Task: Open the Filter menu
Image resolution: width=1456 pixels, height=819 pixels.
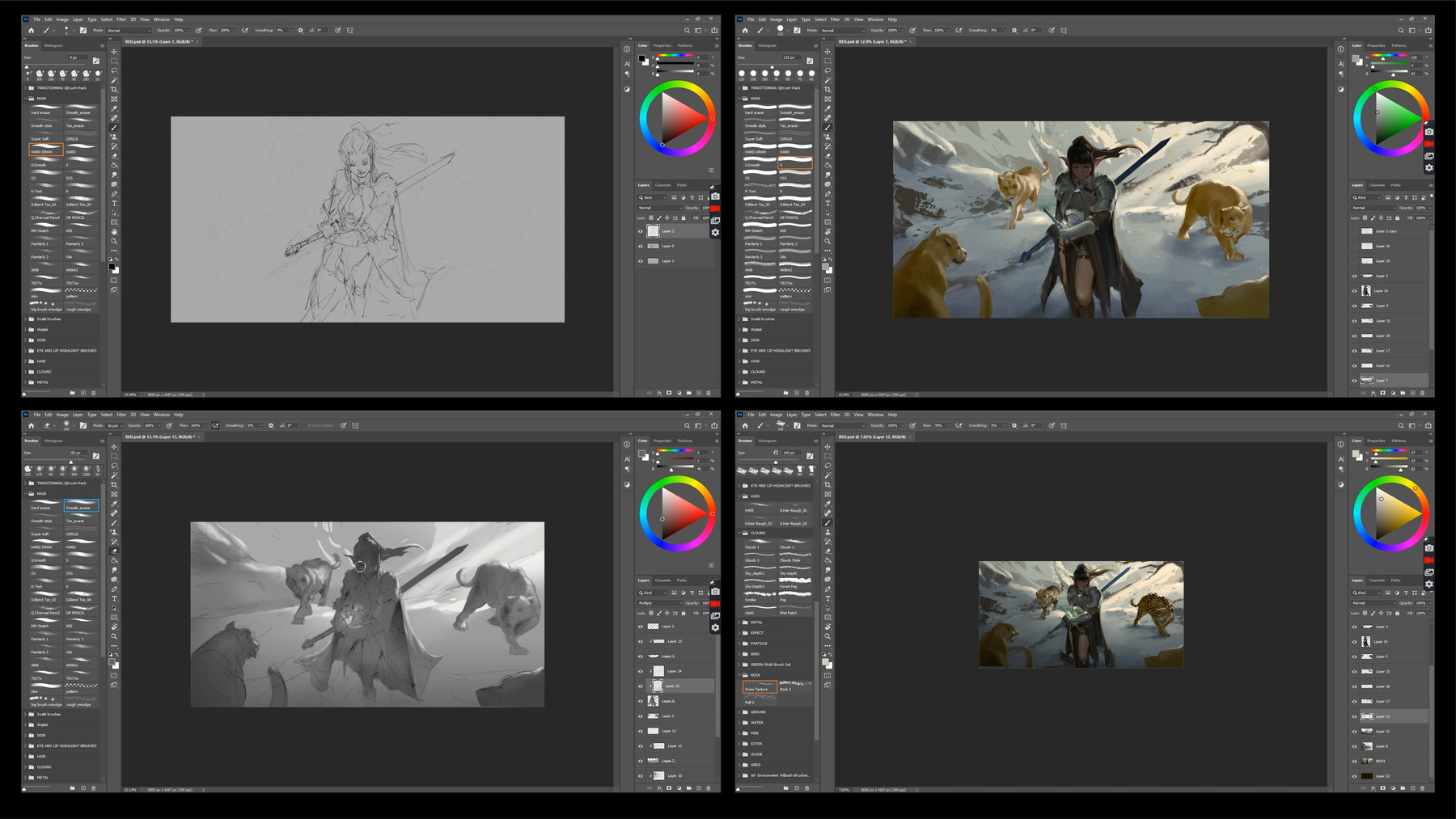Action: click(x=121, y=19)
